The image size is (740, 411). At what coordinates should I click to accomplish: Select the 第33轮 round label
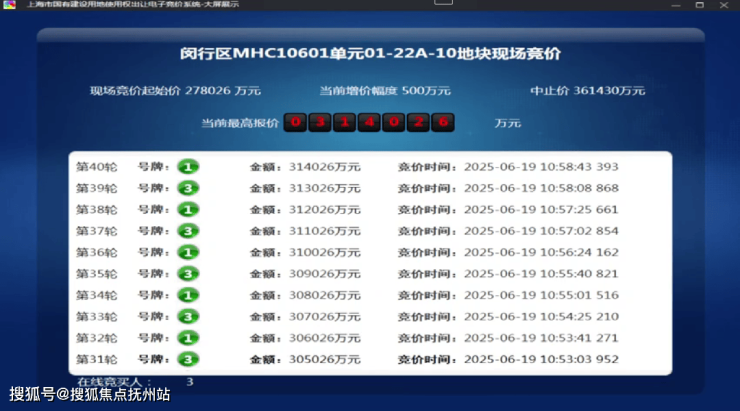click(97, 317)
